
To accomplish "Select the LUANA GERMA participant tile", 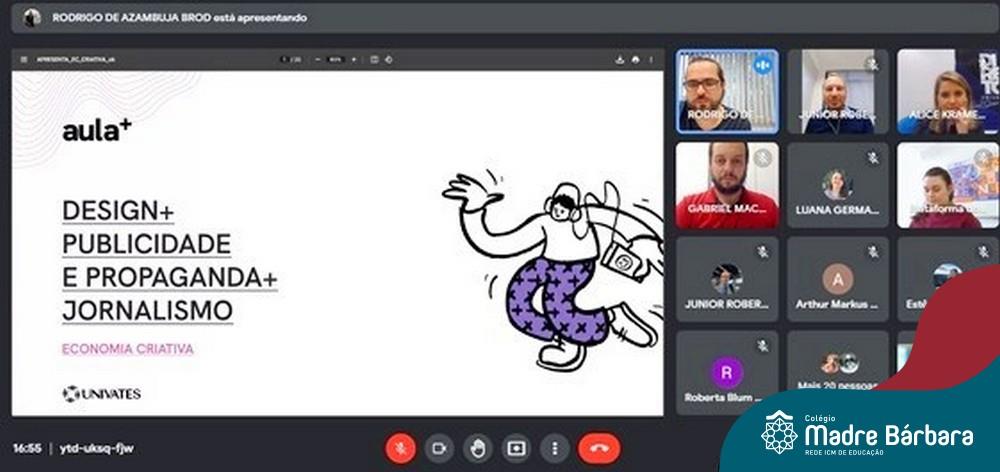I will point(838,185).
